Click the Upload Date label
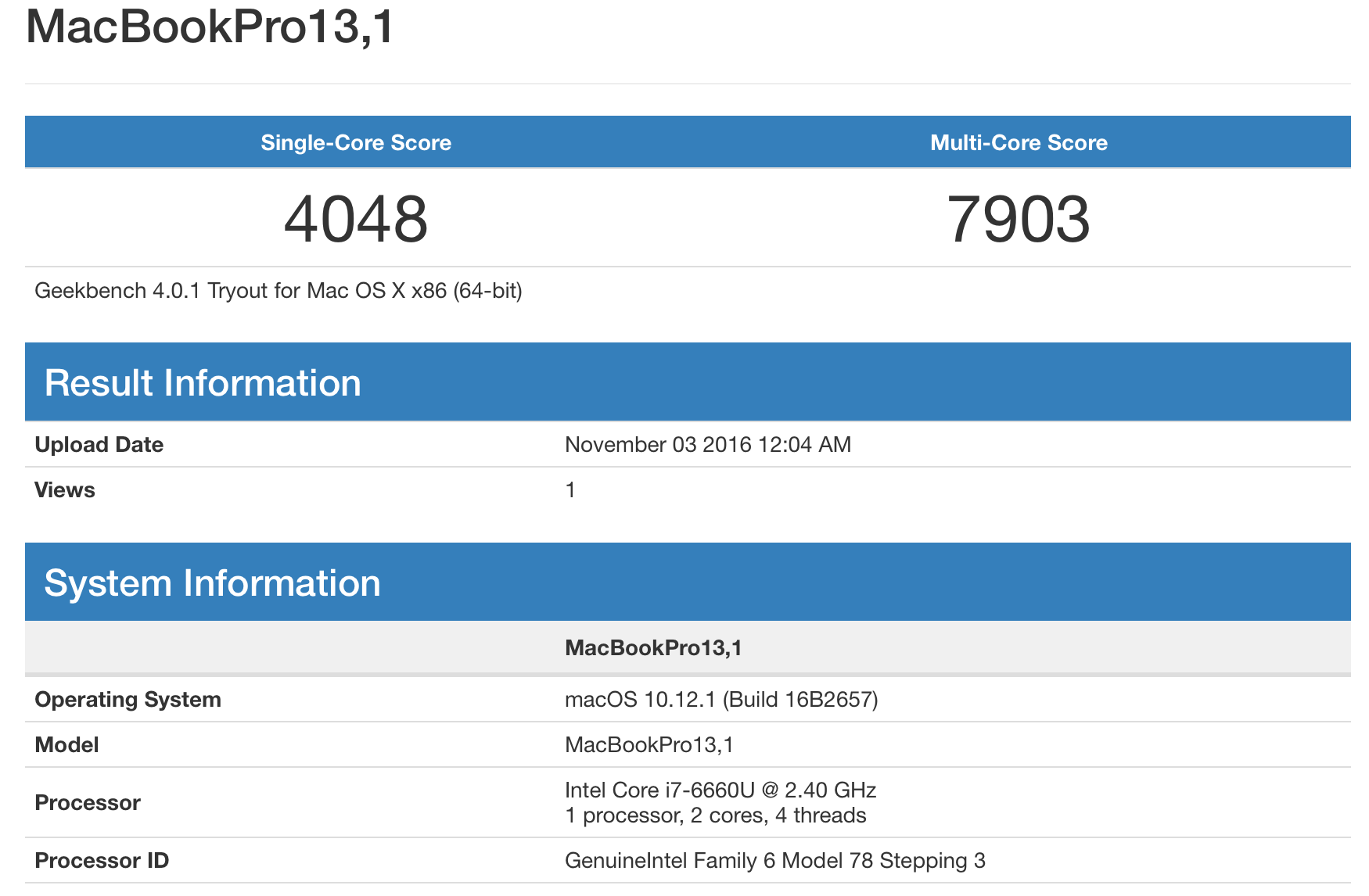This screenshot has height=896, width=1369. click(99, 444)
